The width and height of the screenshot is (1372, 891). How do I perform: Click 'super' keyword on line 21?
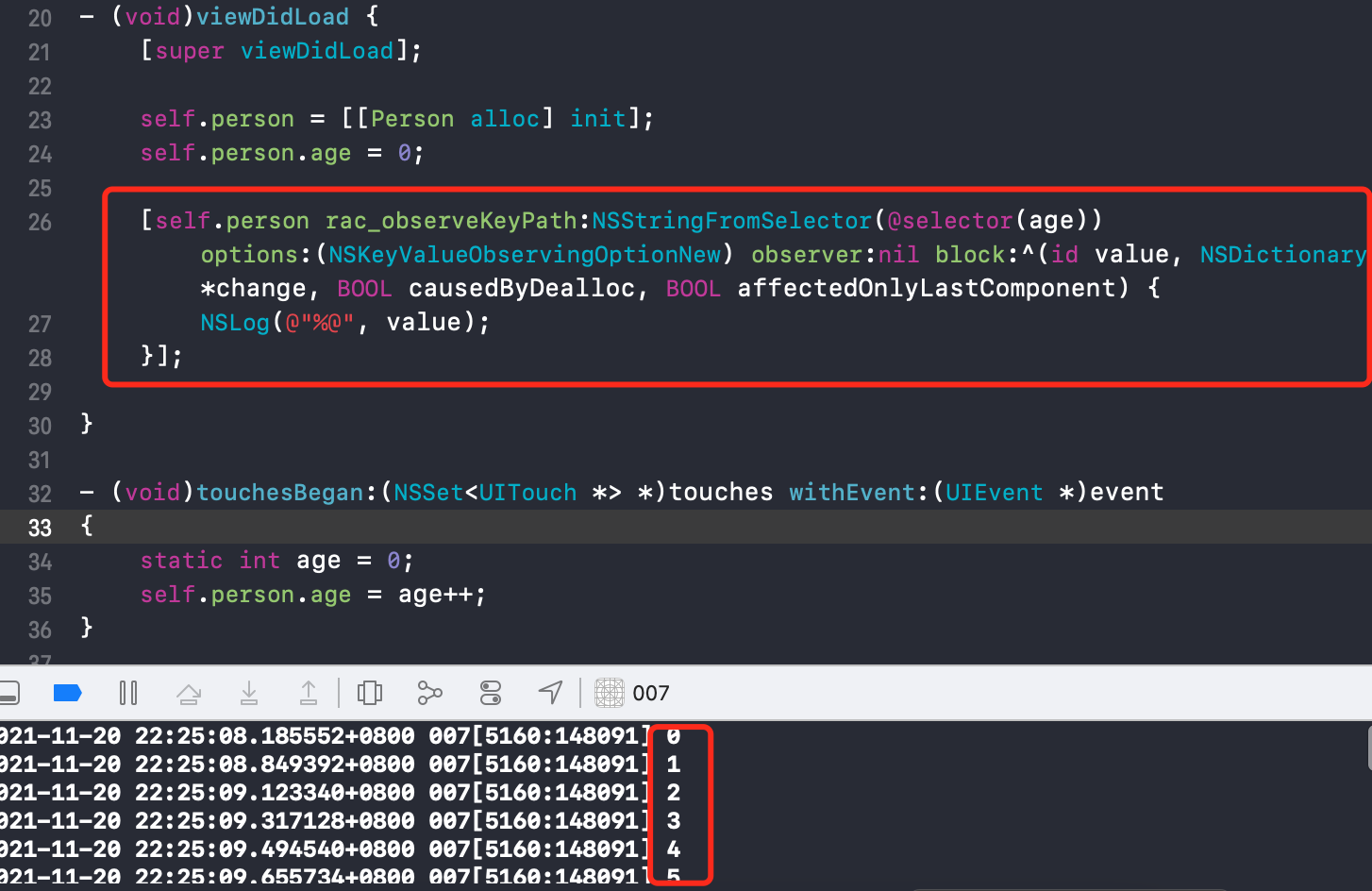190,51
